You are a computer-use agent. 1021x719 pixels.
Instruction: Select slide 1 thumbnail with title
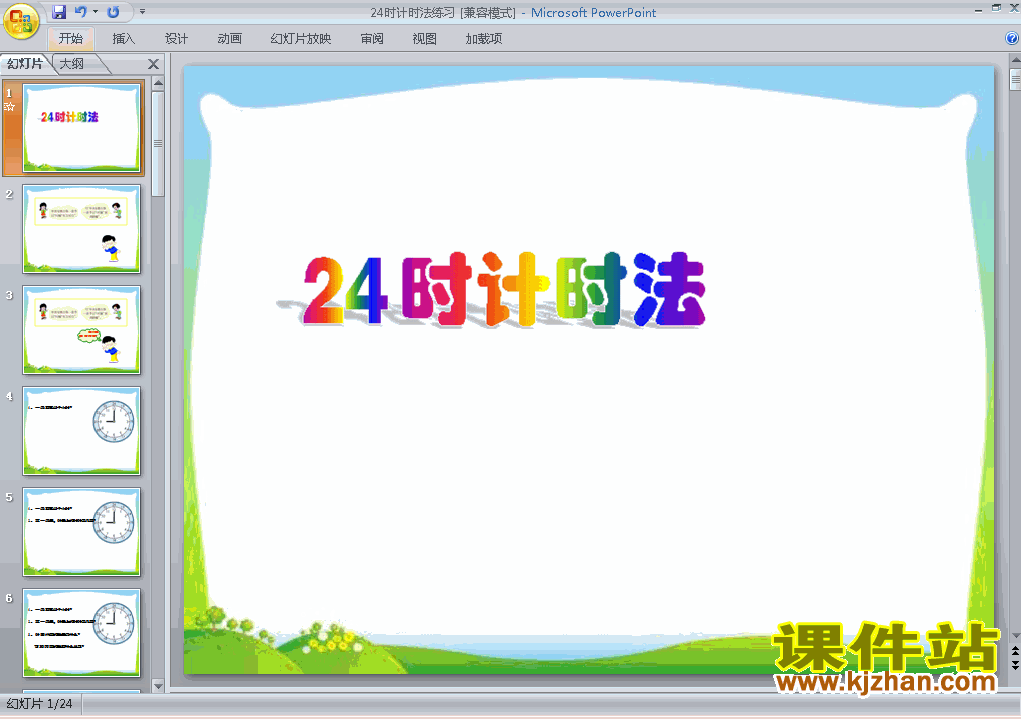point(81,128)
